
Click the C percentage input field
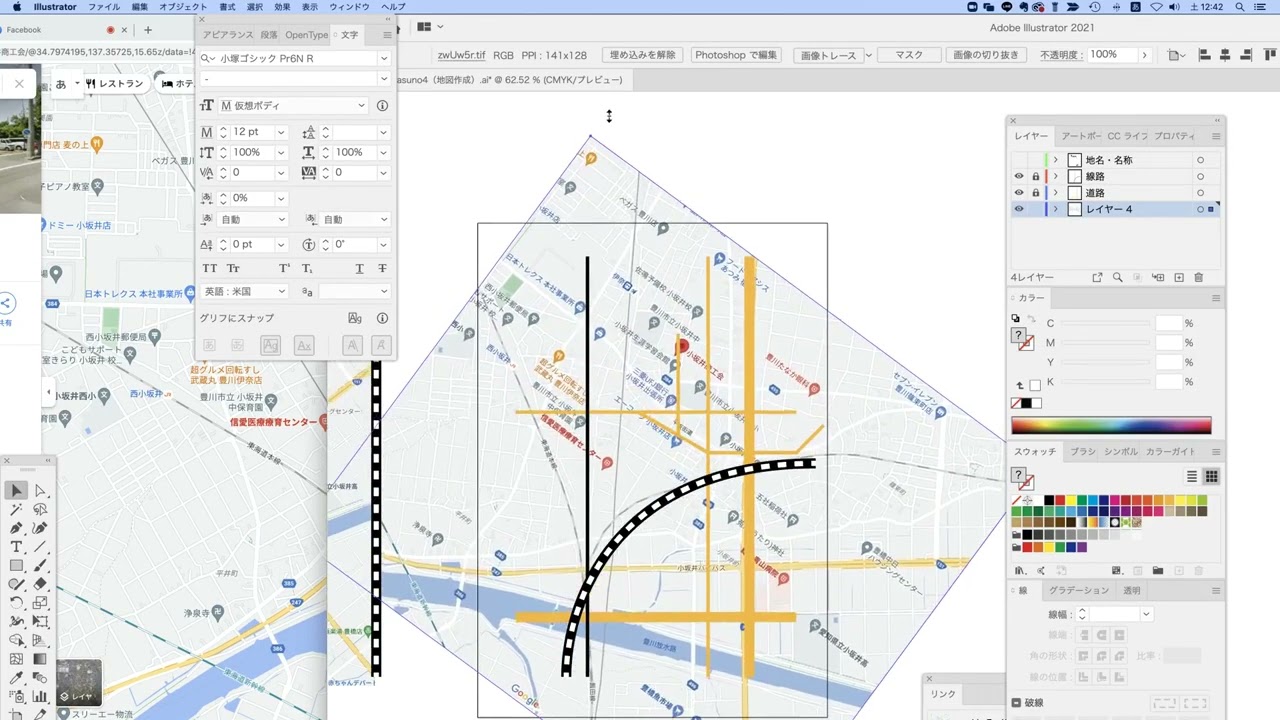click(x=1169, y=323)
